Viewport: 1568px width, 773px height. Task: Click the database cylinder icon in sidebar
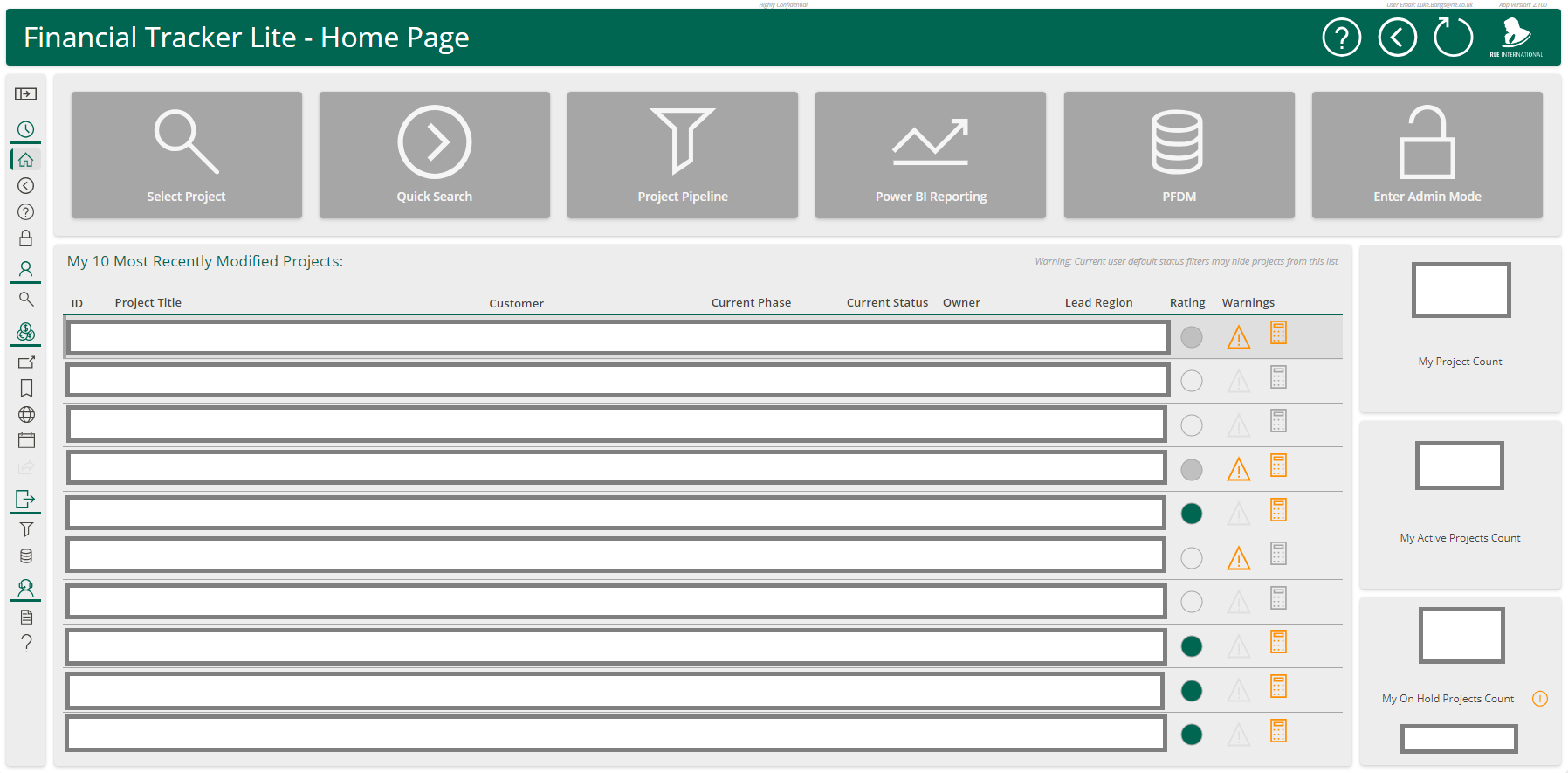(x=26, y=556)
